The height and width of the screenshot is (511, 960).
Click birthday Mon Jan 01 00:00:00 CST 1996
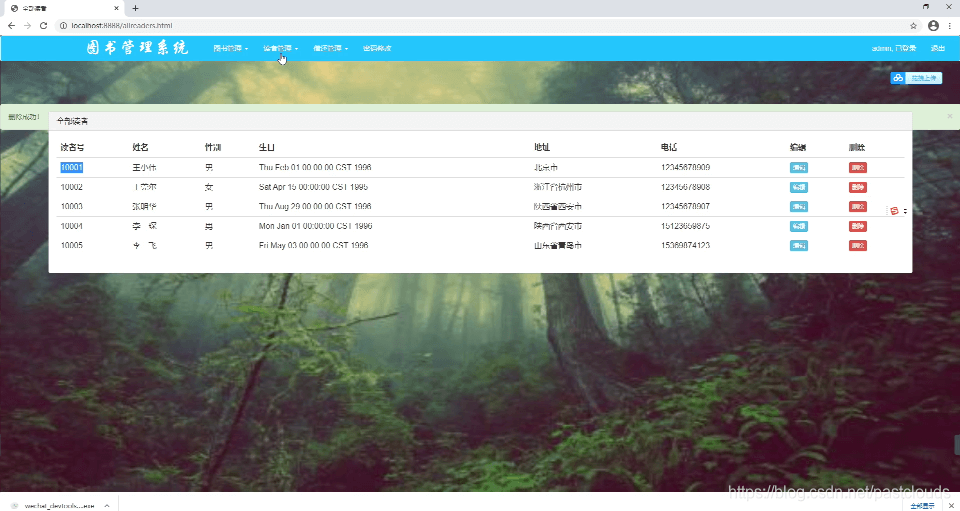[x=315, y=226]
